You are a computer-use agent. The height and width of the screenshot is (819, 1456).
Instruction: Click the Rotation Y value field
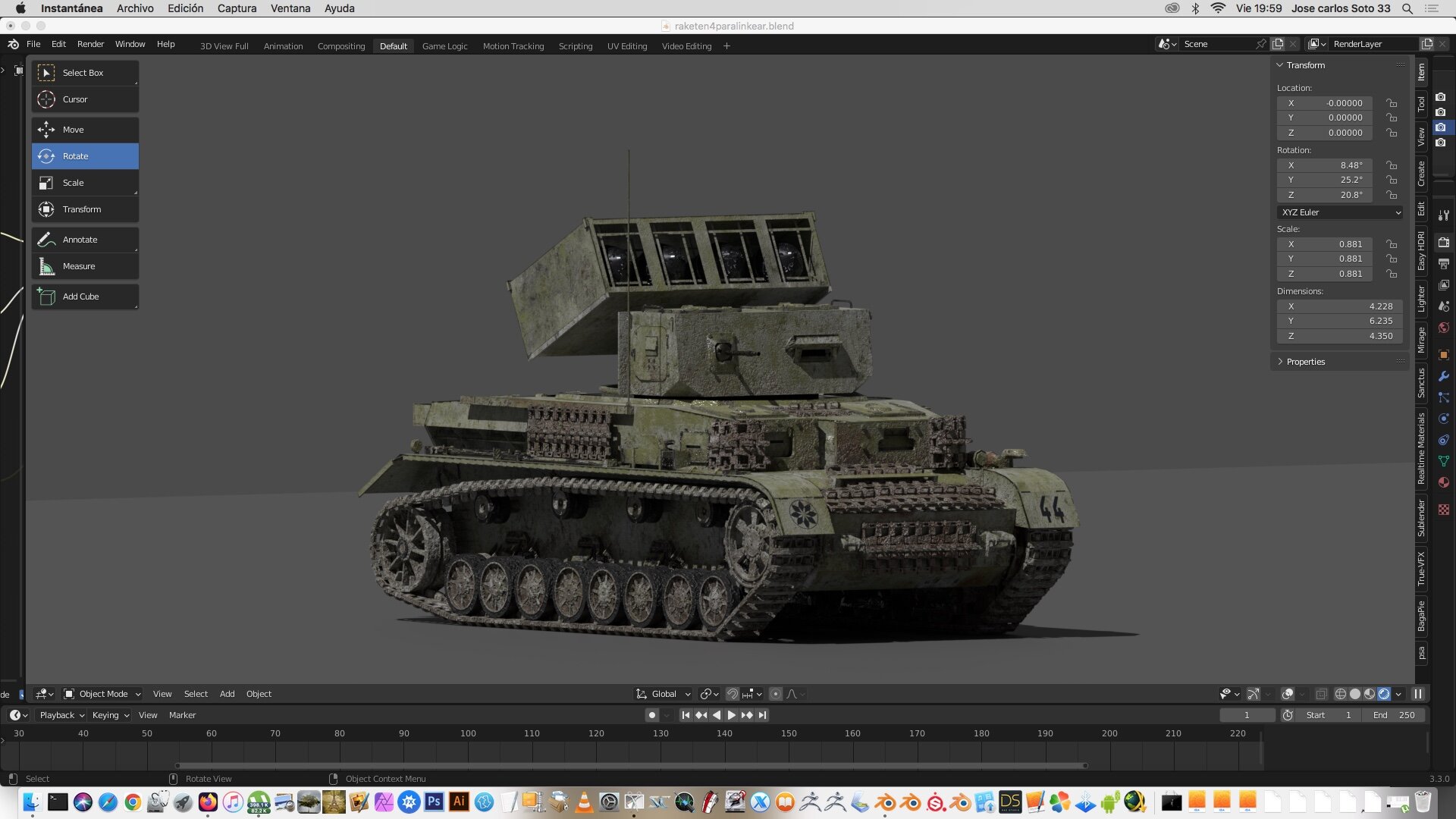[x=1324, y=180]
